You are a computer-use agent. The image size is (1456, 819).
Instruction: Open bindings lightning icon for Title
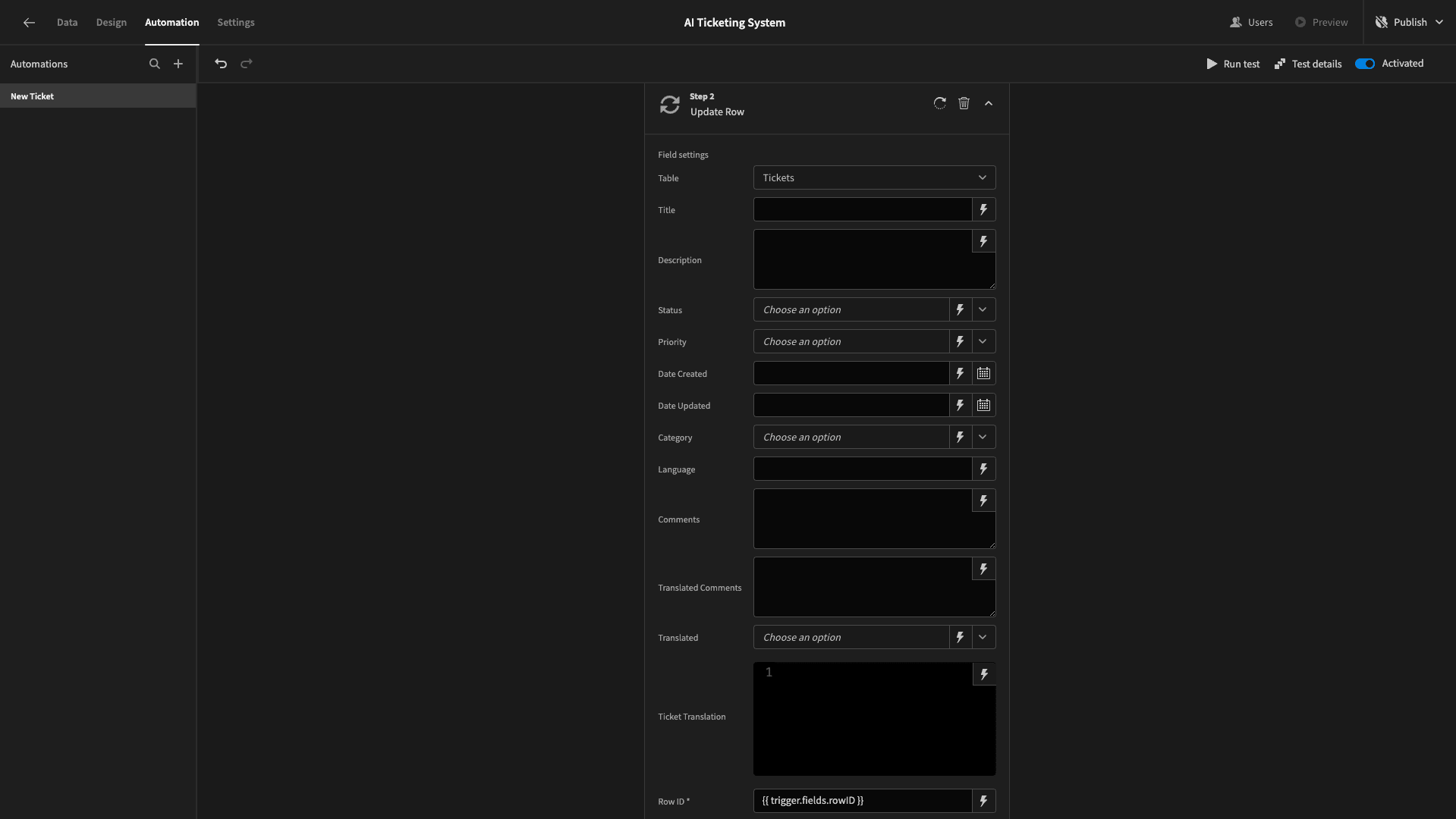pyautogui.click(x=983, y=209)
